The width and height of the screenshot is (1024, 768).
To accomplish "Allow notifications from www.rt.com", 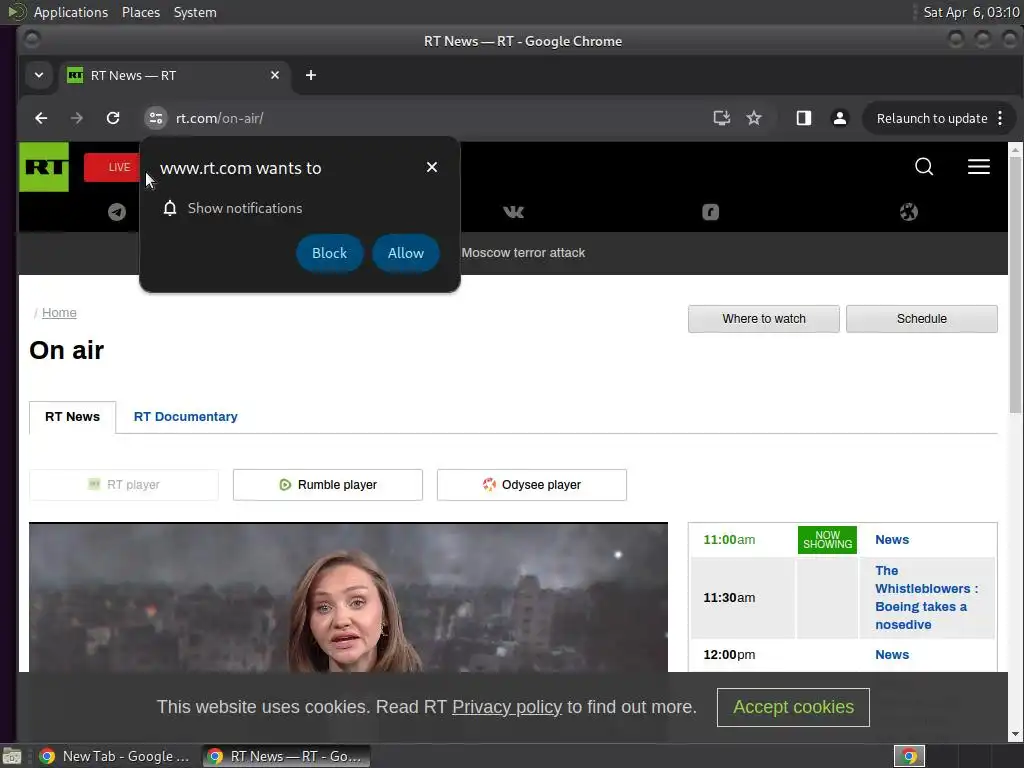I will pyautogui.click(x=406, y=253).
